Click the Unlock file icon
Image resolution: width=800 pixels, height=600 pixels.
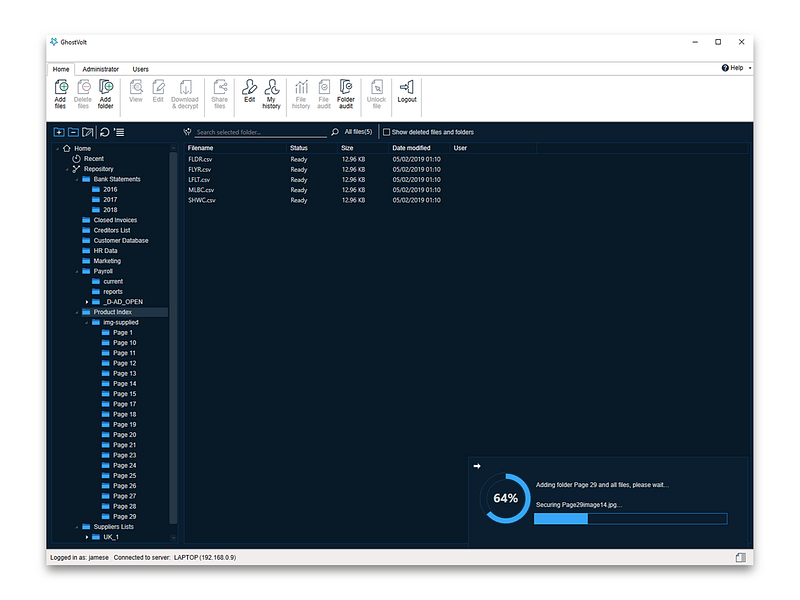tap(377, 94)
